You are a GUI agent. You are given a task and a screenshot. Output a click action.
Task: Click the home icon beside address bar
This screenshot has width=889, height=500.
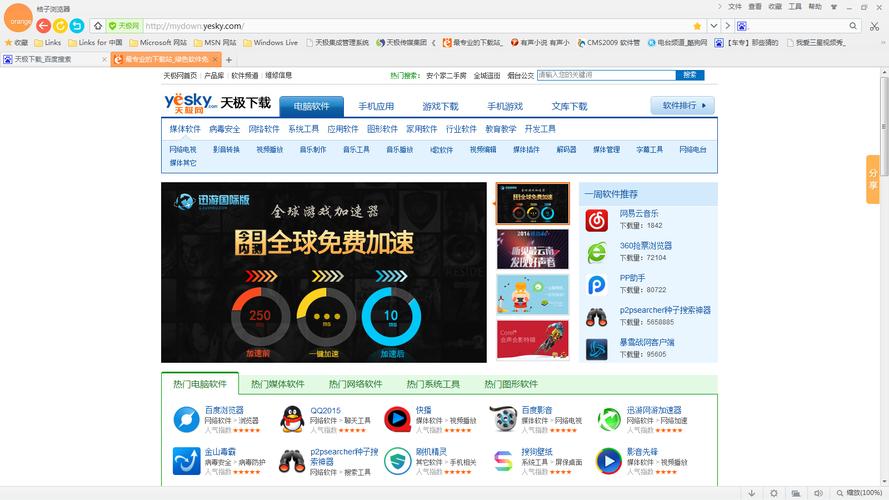pos(98,26)
